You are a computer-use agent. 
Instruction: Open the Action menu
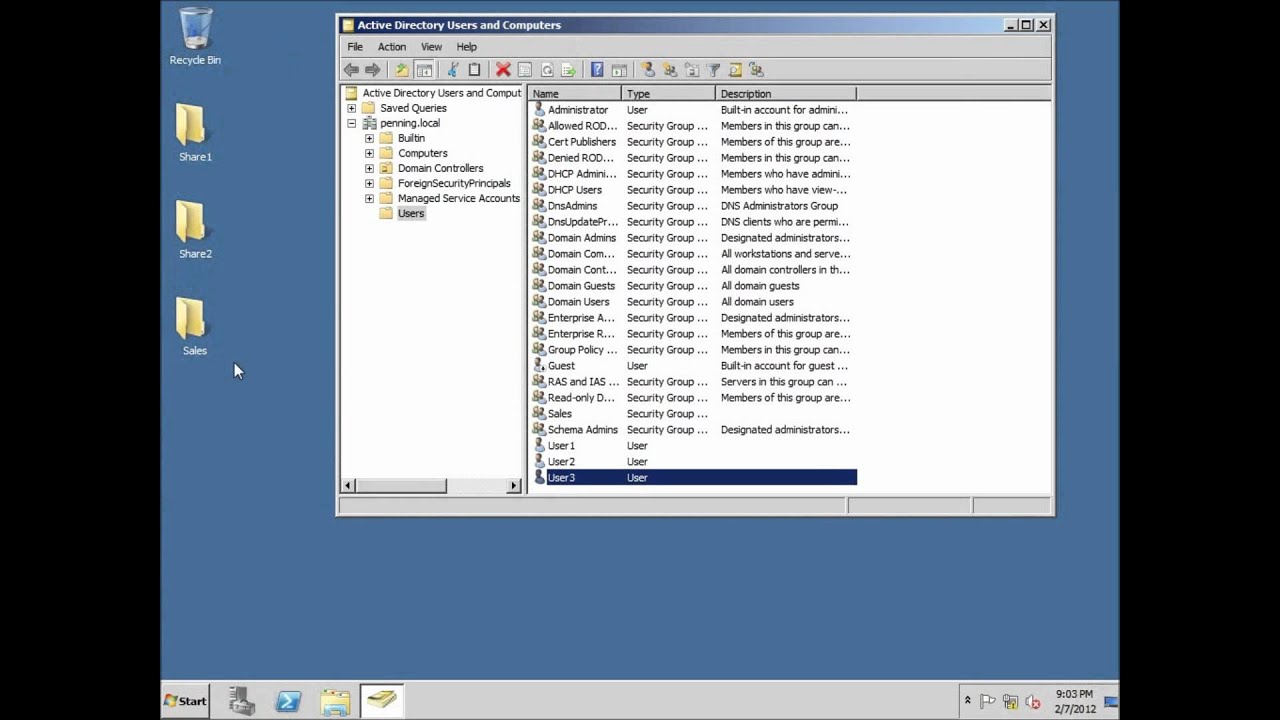point(392,47)
